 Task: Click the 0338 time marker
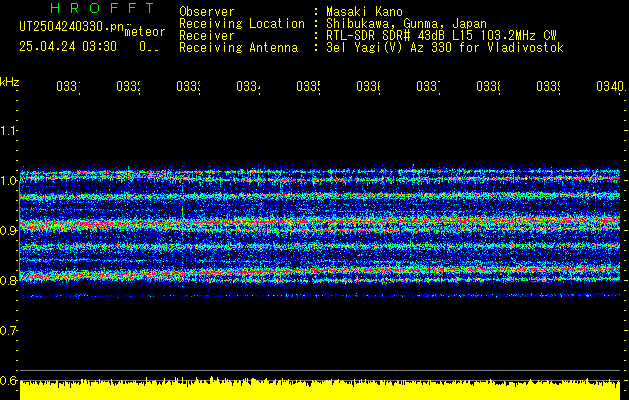click(488, 87)
